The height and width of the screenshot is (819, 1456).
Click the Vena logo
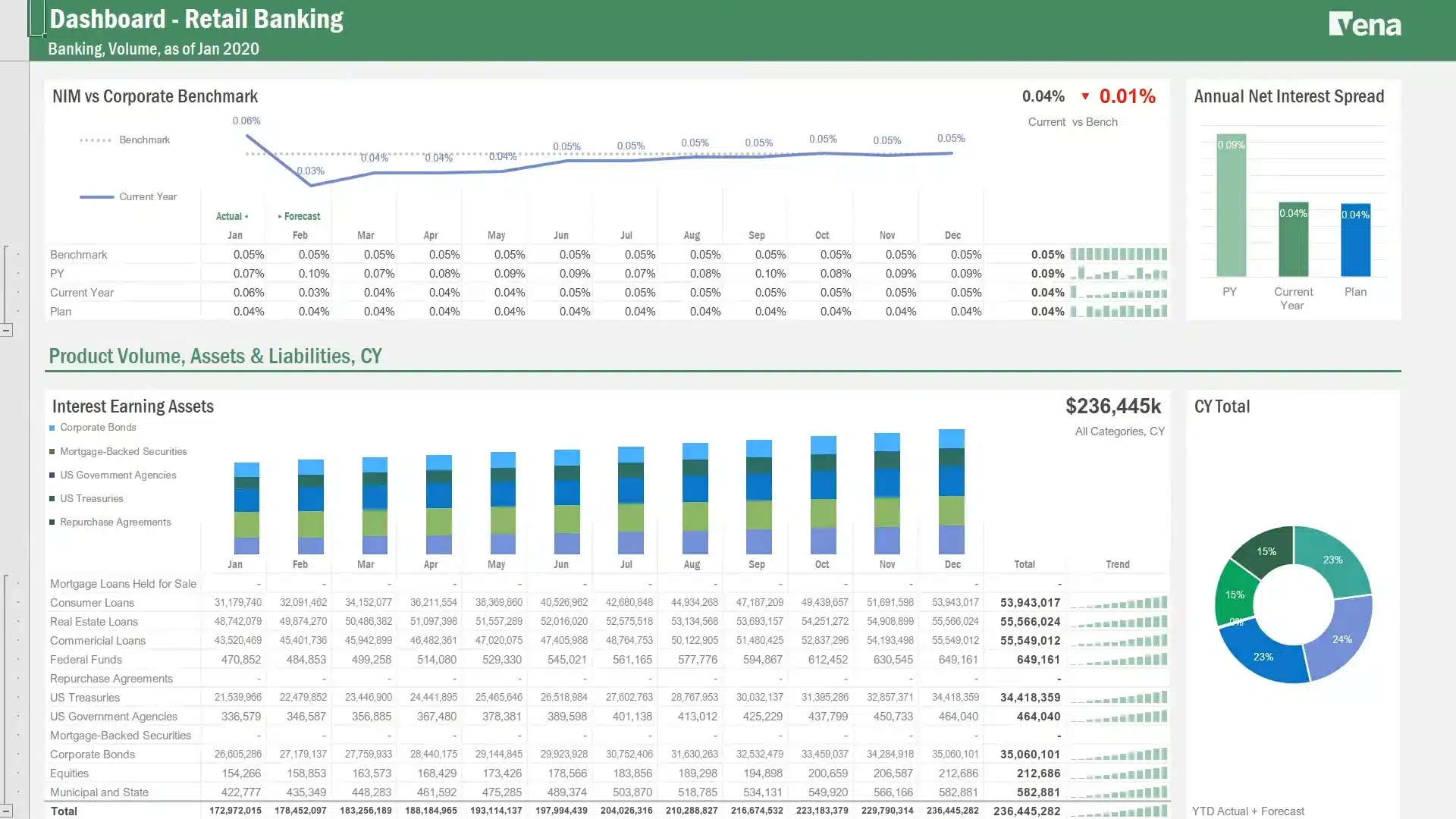click(x=1366, y=24)
